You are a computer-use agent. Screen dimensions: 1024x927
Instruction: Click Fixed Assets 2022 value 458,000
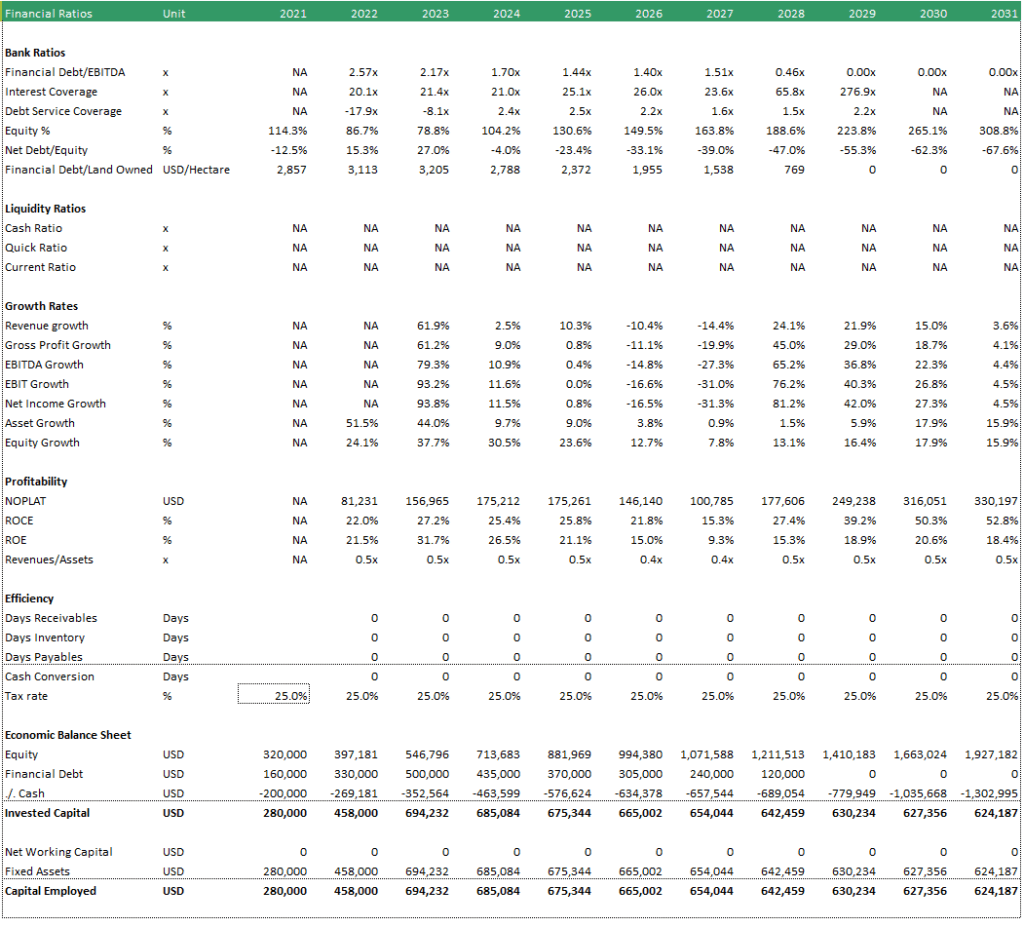coord(356,872)
